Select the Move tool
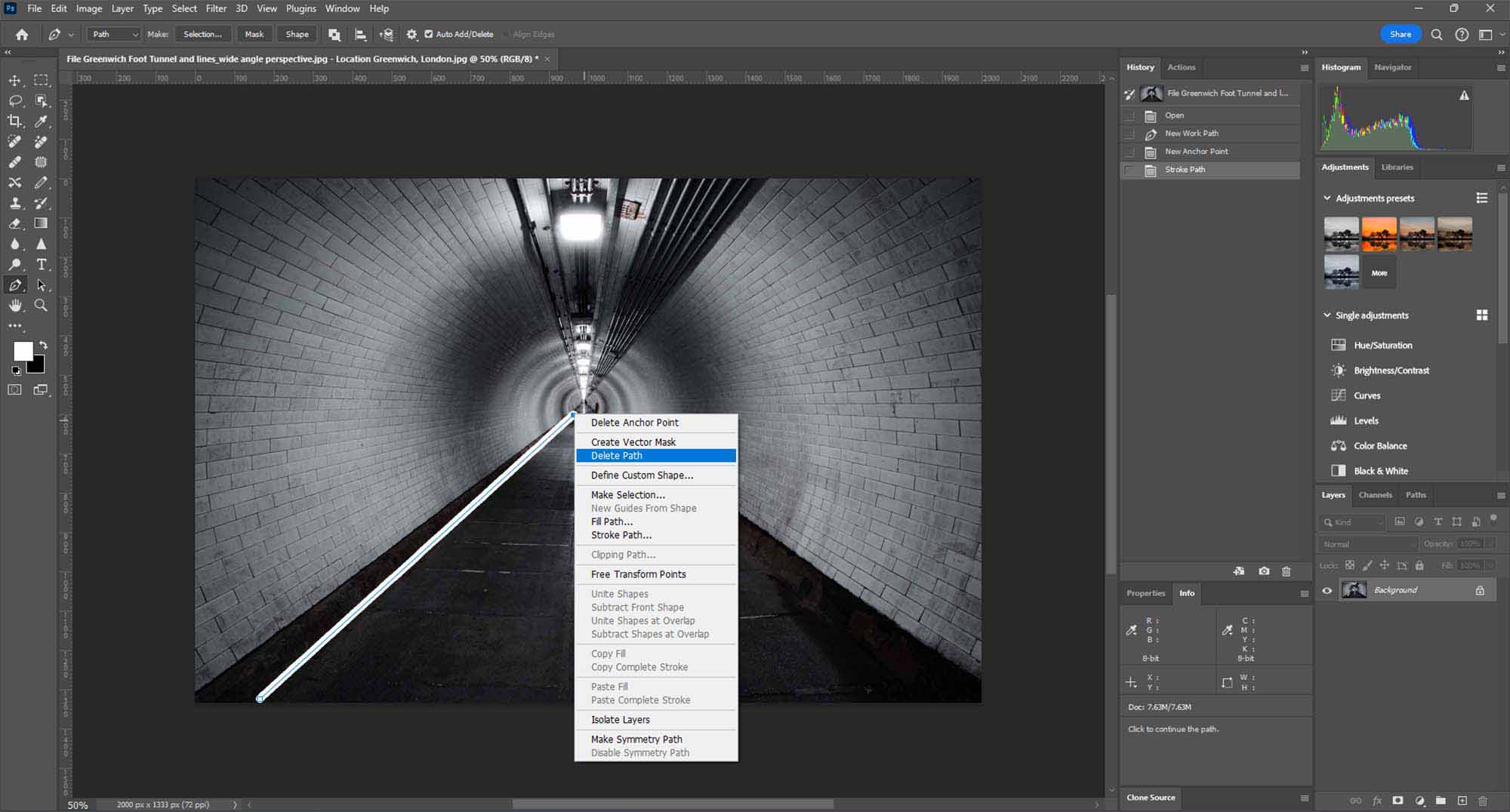 coord(14,80)
